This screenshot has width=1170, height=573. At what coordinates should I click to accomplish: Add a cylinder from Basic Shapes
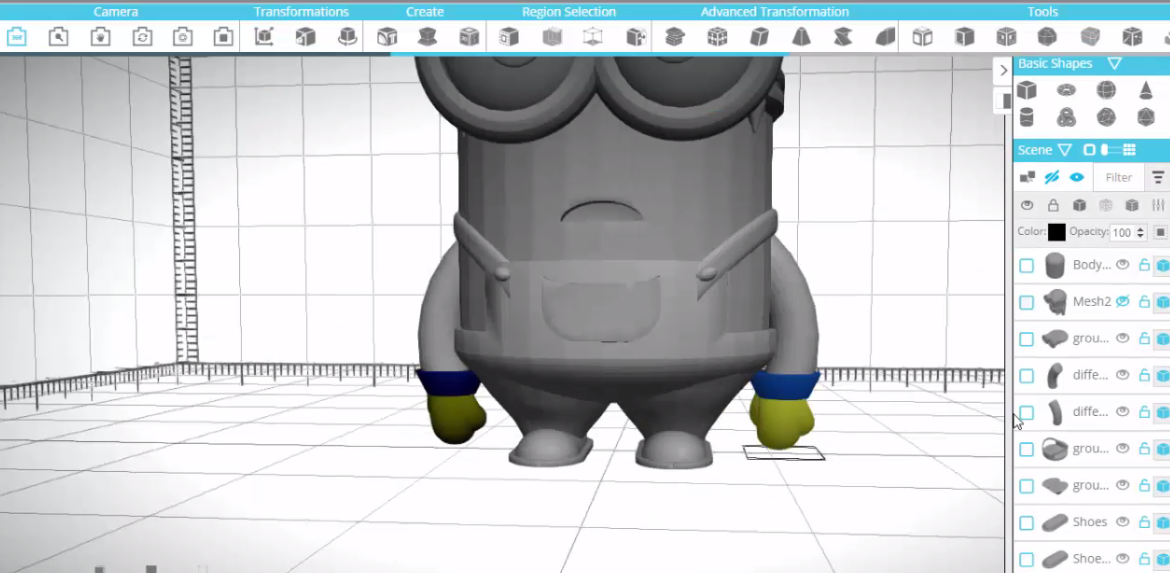tap(1027, 117)
